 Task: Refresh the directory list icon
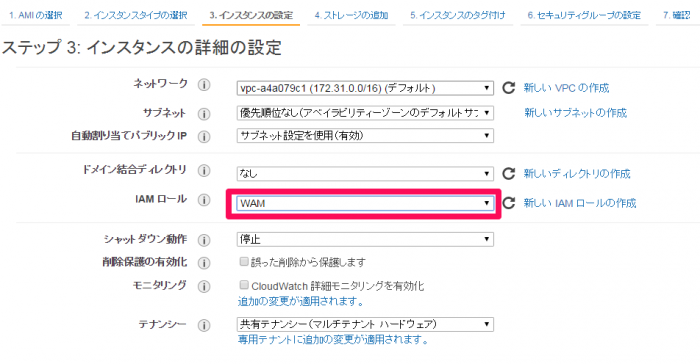[508, 173]
